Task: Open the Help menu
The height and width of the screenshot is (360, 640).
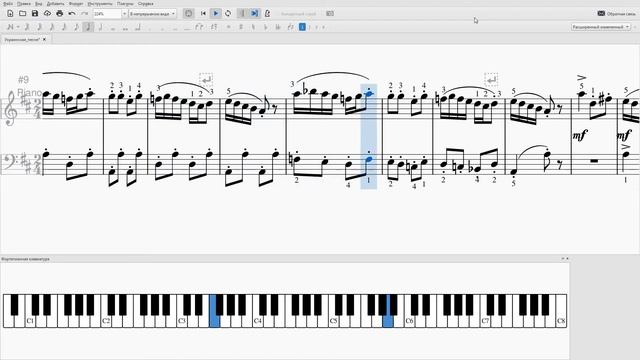Action: click(146, 3)
